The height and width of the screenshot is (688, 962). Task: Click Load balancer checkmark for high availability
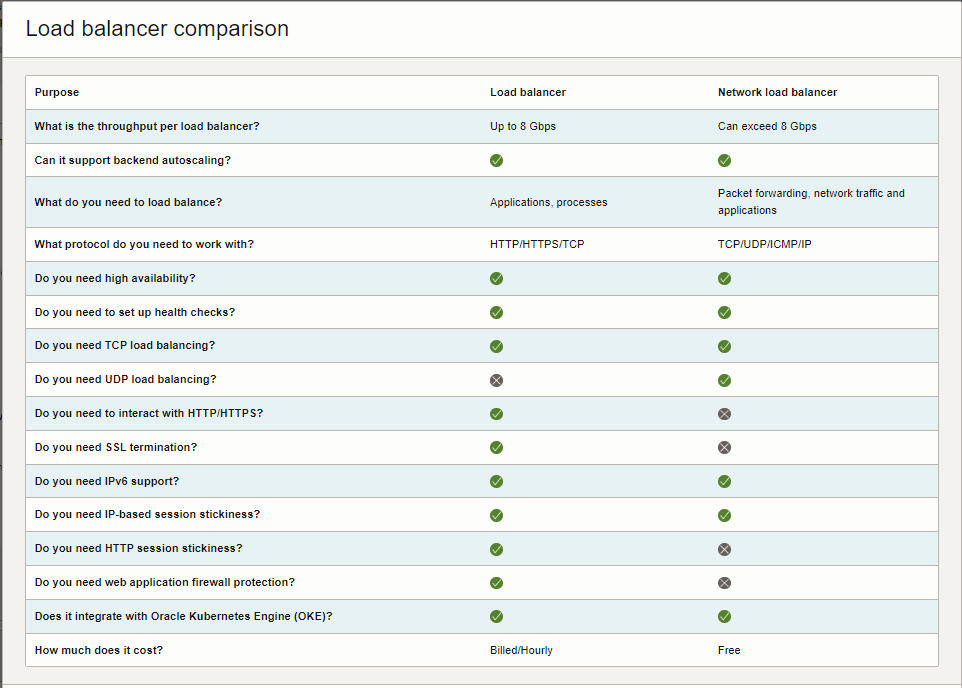click(496, 278)
